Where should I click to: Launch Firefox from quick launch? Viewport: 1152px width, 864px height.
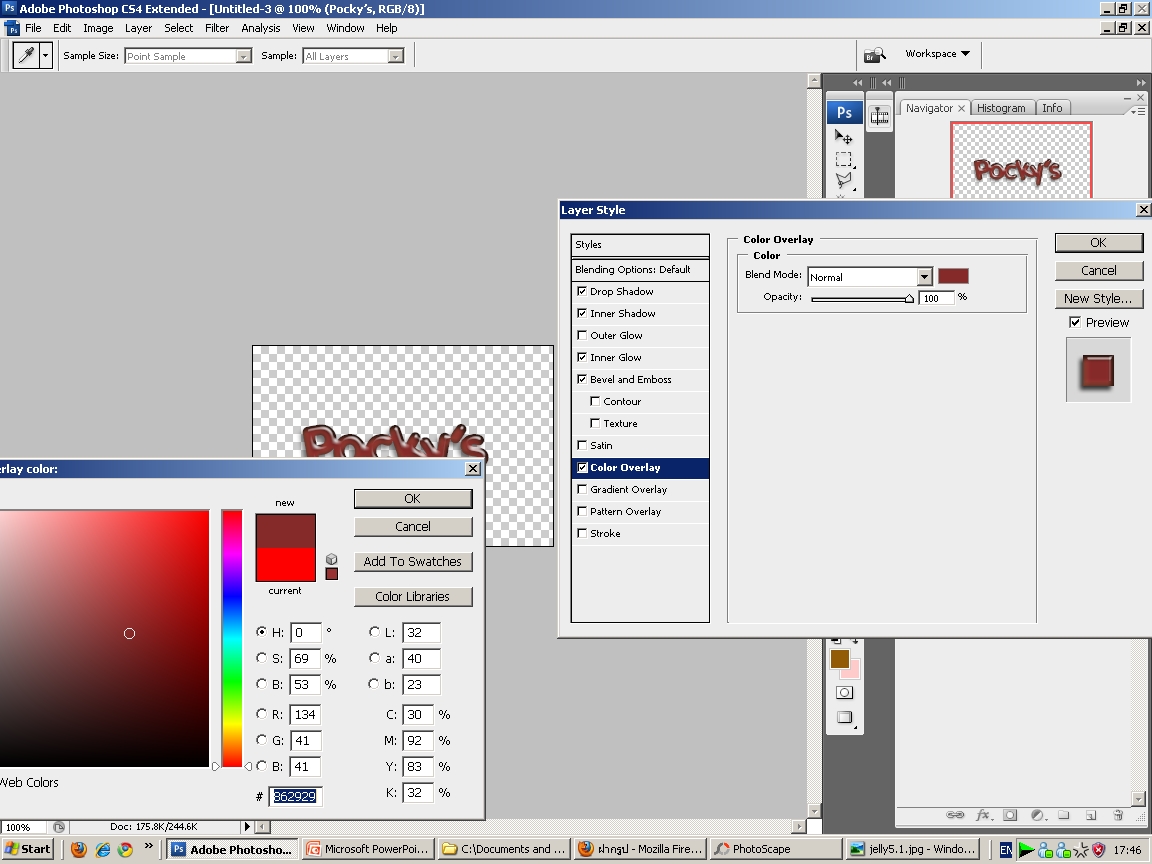coord(79,849)
